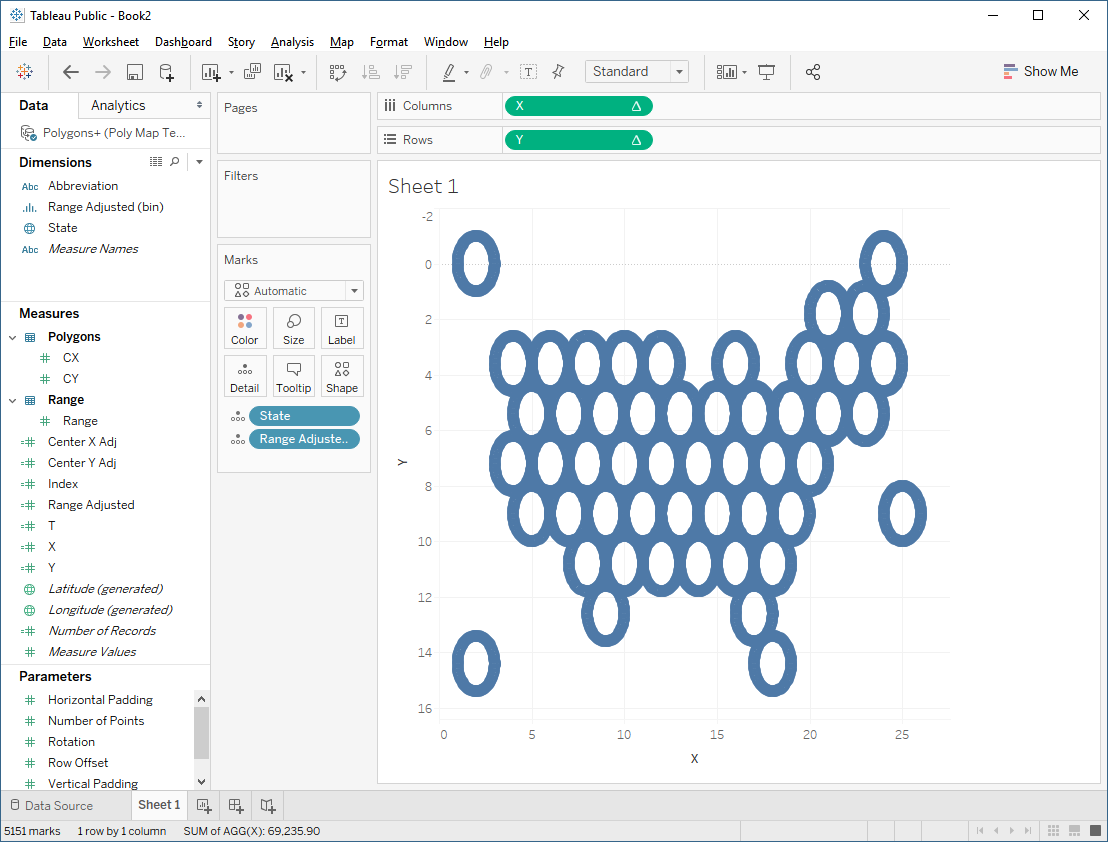Collapse the Polygons measure group
This screenshot has height=842, width=1108.
(x=12, y=336)
